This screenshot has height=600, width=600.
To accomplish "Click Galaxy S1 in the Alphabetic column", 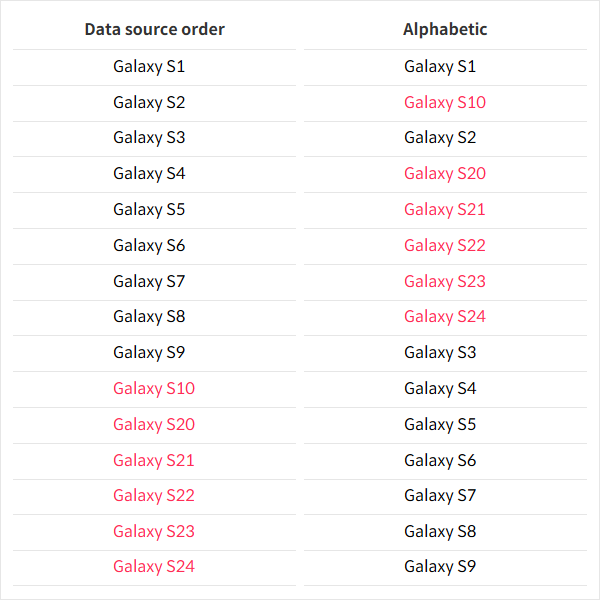I will click(x=440, y=67).
